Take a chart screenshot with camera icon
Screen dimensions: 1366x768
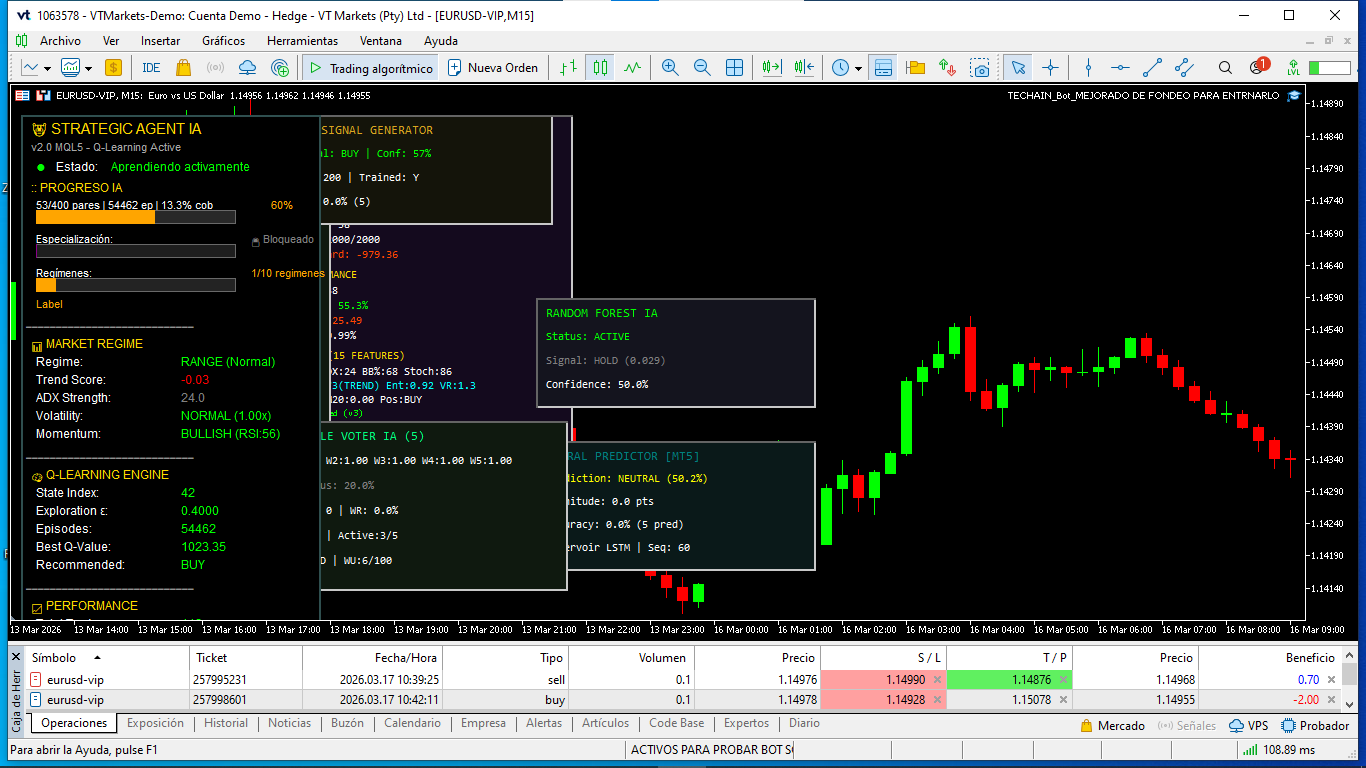(x=980, y=68)
